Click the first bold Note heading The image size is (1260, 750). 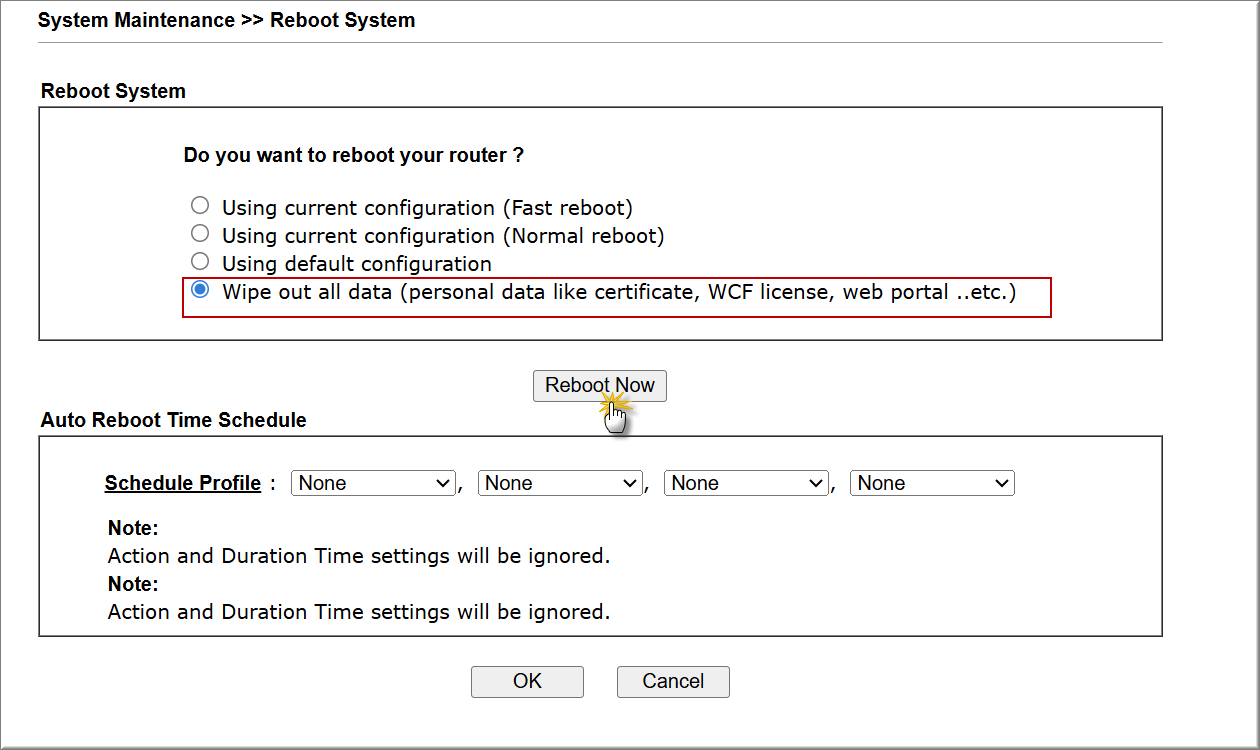coord(133,528)
